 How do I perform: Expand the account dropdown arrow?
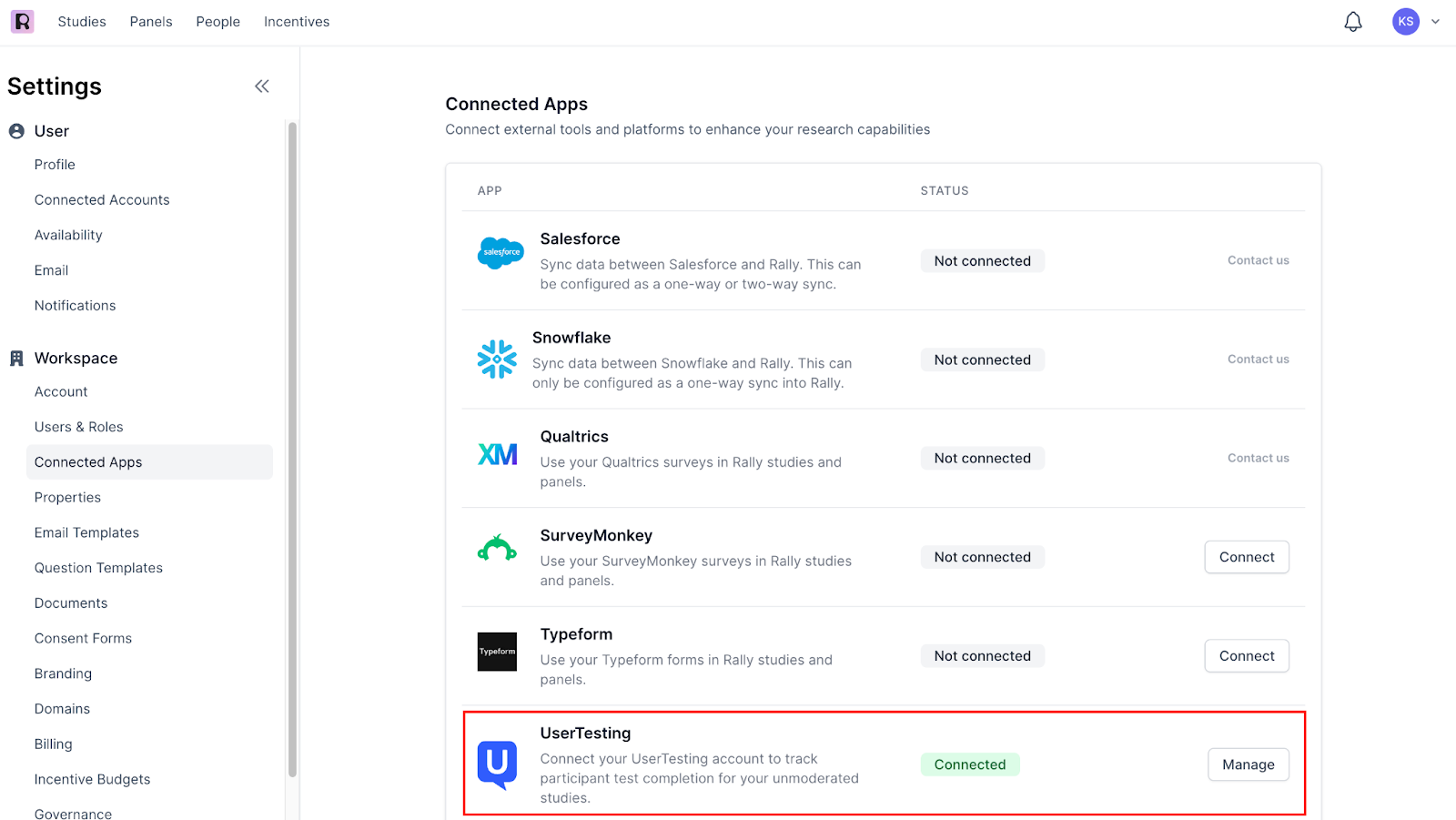coord(1435,22)
